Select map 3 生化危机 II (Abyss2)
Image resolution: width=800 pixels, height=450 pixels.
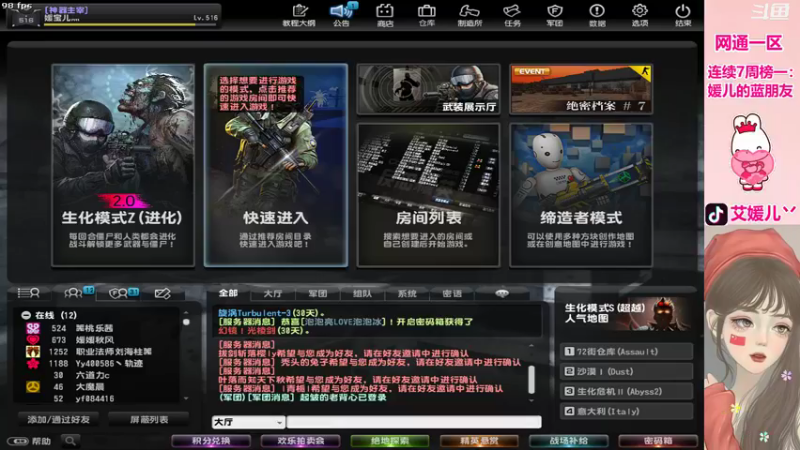pos(627,391)
